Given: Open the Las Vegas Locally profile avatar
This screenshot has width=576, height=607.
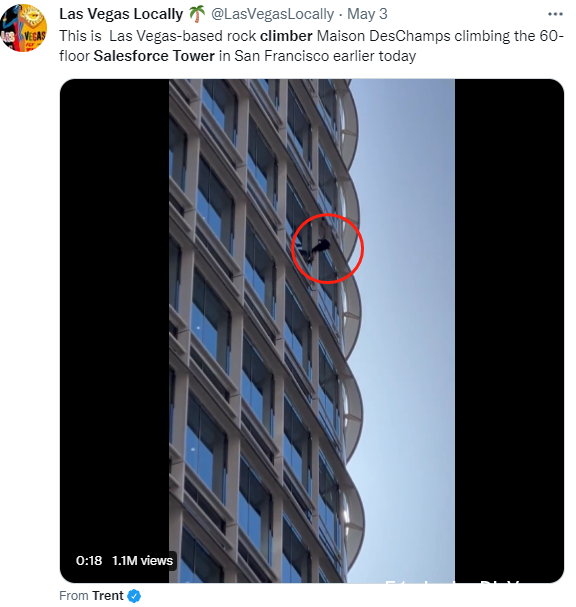Looking at the screenshot, I should 24,28.
